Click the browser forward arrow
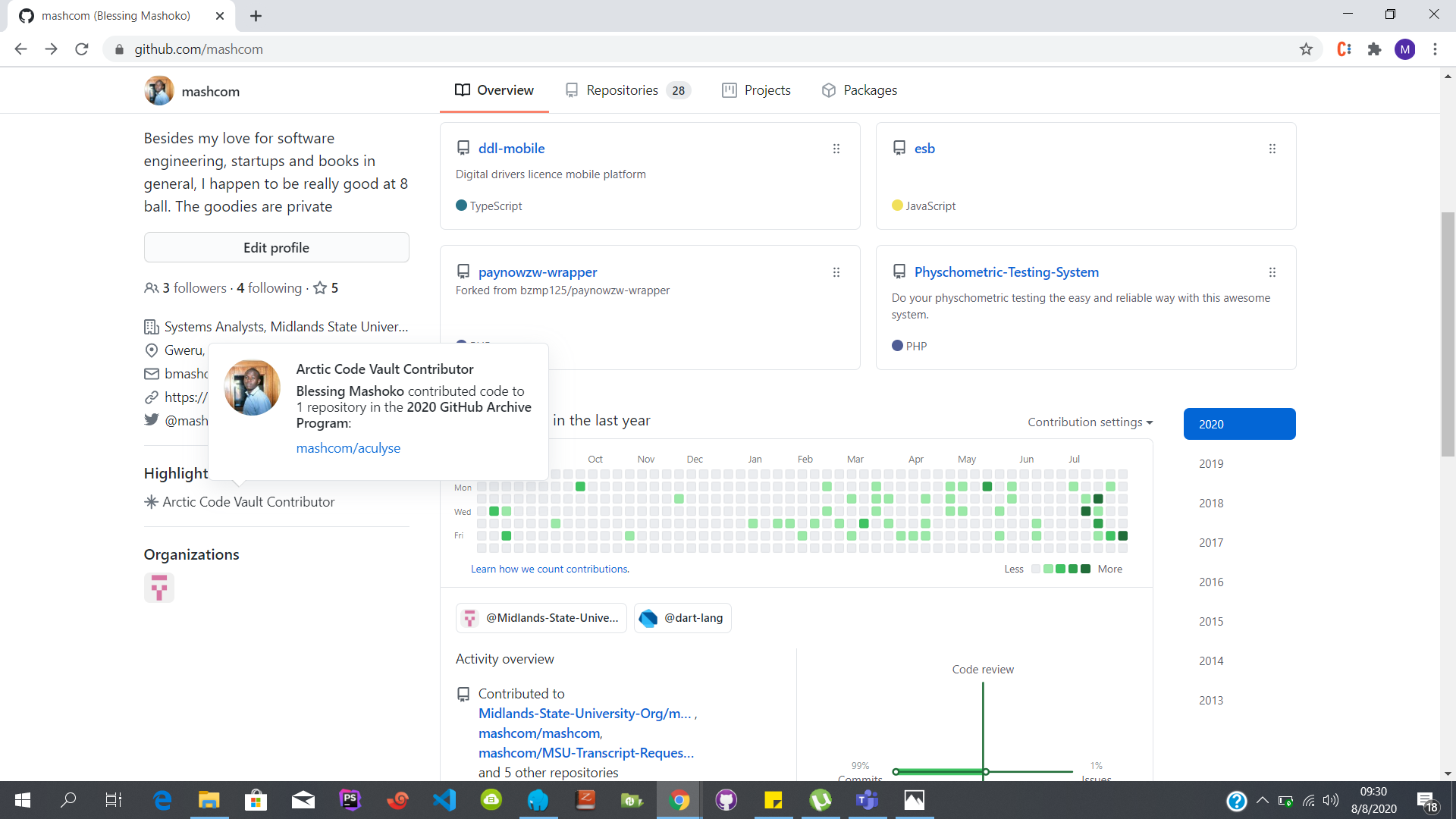The height and width of the screenshot is (819, 1456). pyautogui.click(x=51, y=49)
